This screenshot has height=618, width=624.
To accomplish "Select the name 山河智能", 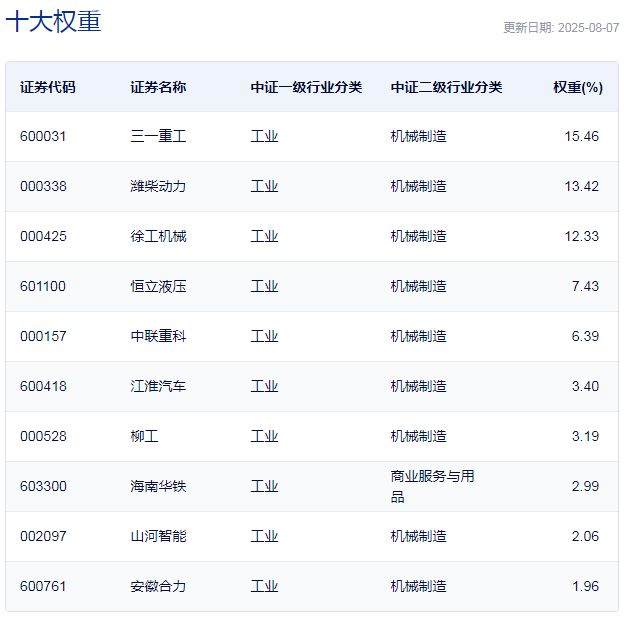I will (158, 536).
